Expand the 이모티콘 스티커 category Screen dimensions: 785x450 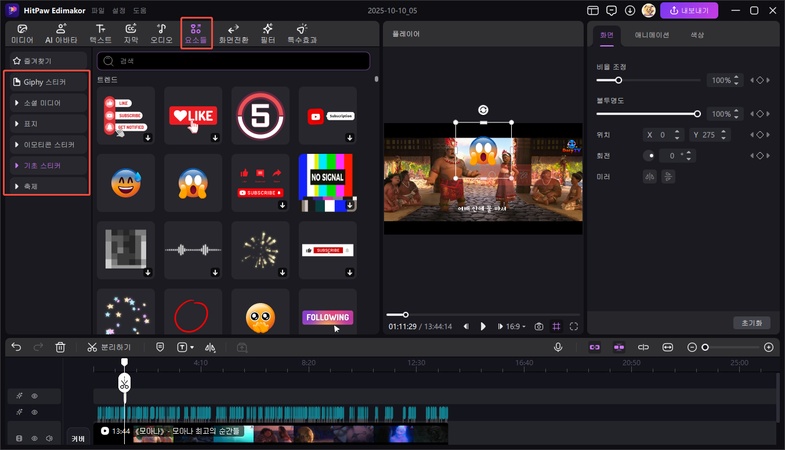tap(46, 144)
